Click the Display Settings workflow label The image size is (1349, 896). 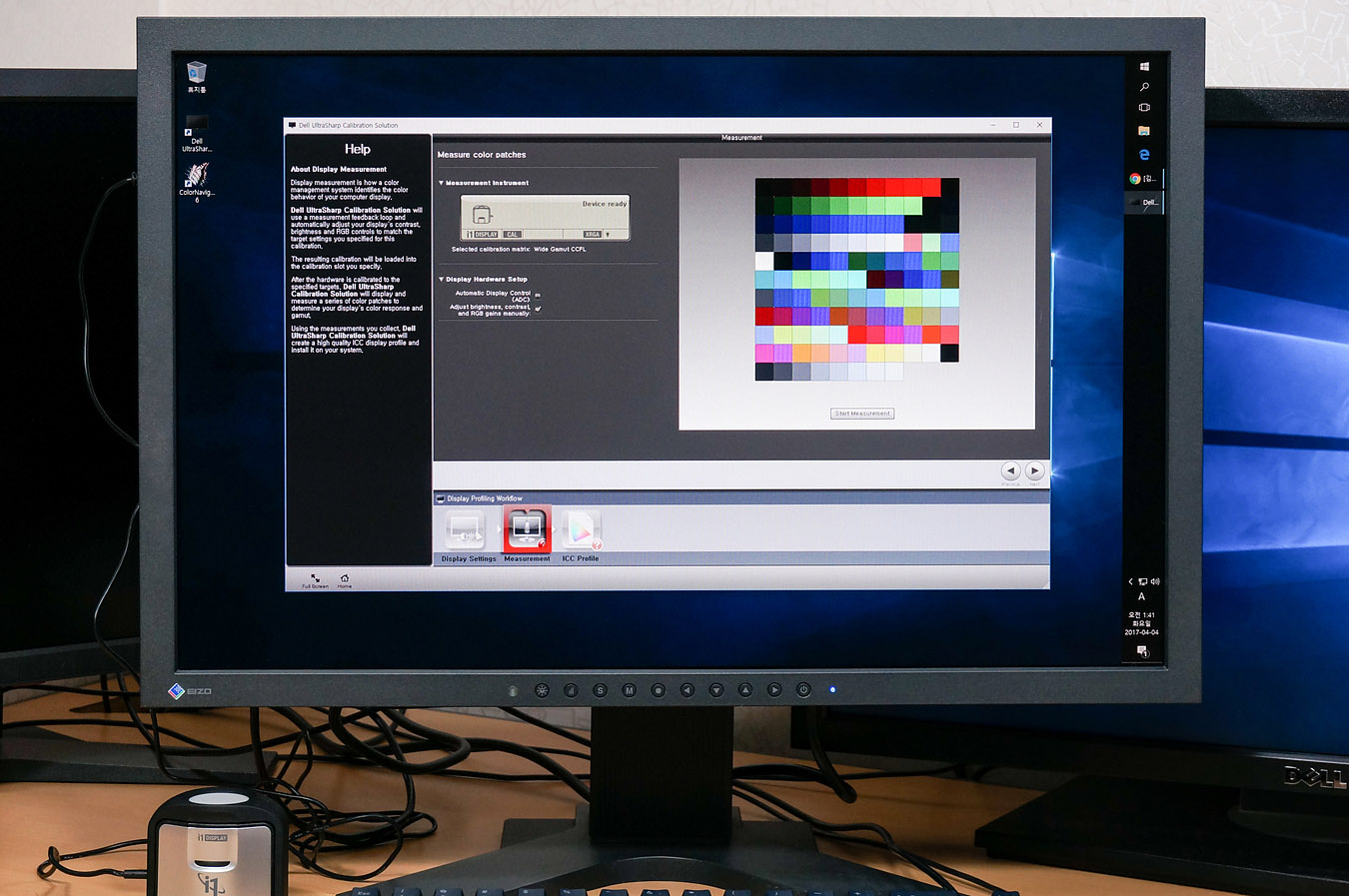[x=469, y=559]
